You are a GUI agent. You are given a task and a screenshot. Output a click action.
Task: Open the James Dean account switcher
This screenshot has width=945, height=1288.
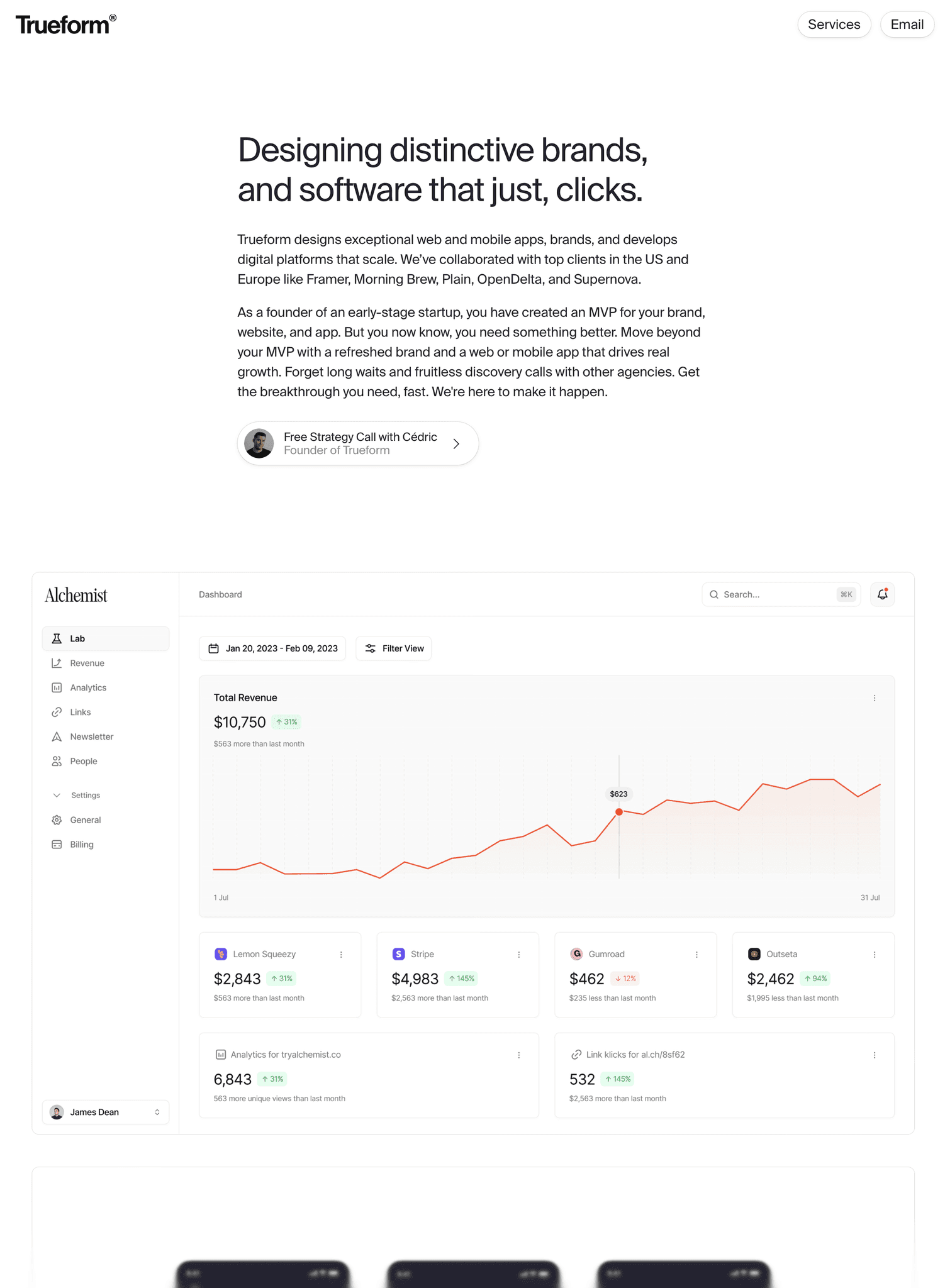tap(105, 1112)
